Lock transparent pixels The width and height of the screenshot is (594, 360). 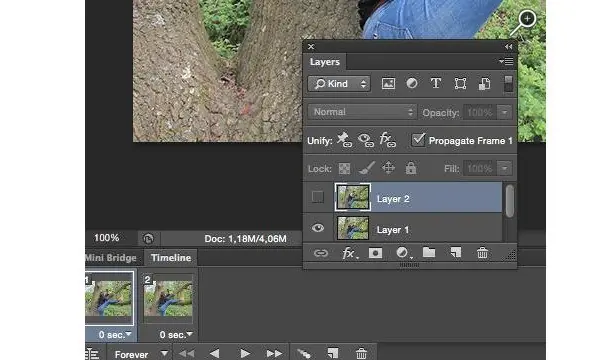pyautogui.click(x=344, y=168)
